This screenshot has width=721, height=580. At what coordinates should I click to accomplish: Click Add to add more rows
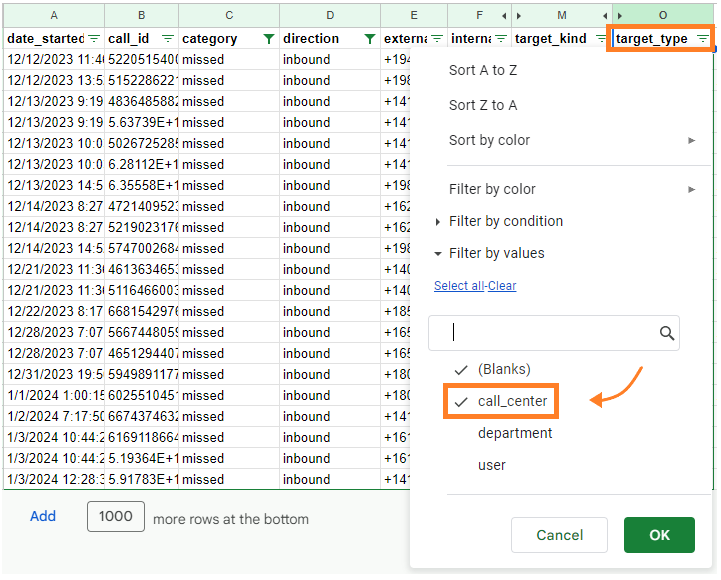(43, 516)
